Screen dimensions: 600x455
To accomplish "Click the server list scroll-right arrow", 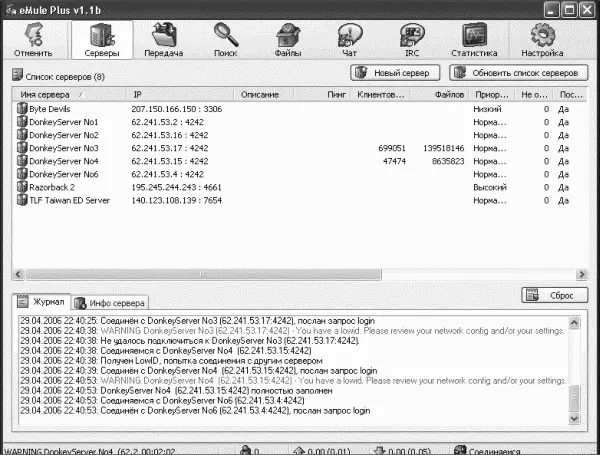I will [x=582, y=274].
